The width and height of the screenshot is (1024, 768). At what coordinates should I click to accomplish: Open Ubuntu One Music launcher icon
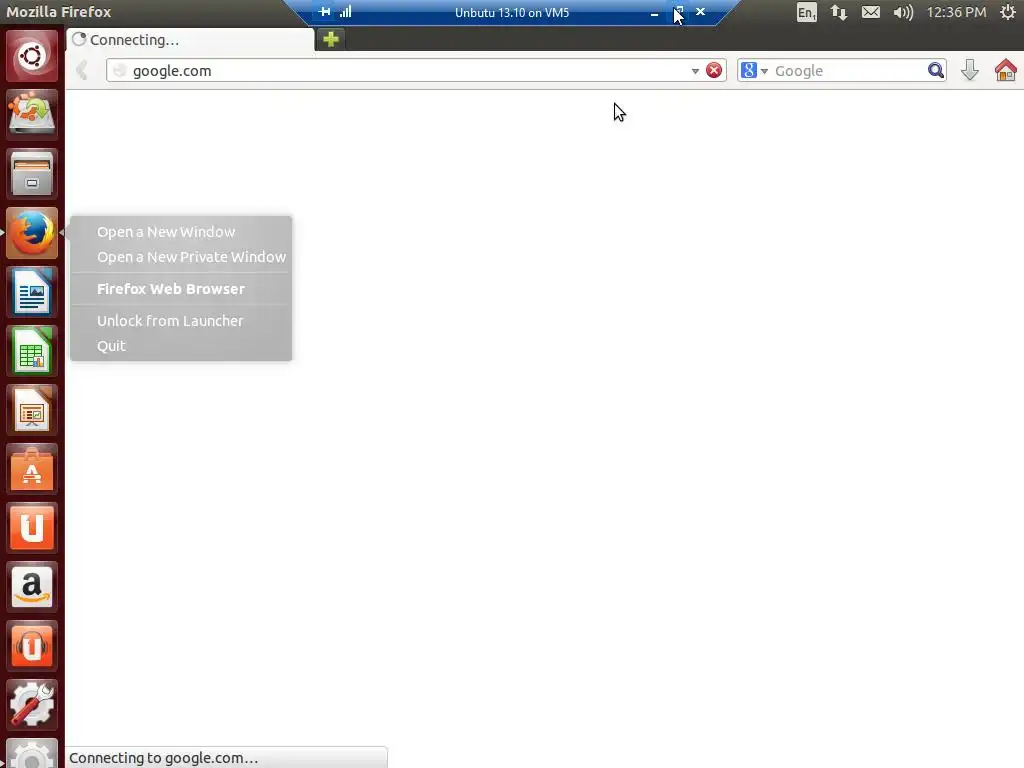pos(31,646)
